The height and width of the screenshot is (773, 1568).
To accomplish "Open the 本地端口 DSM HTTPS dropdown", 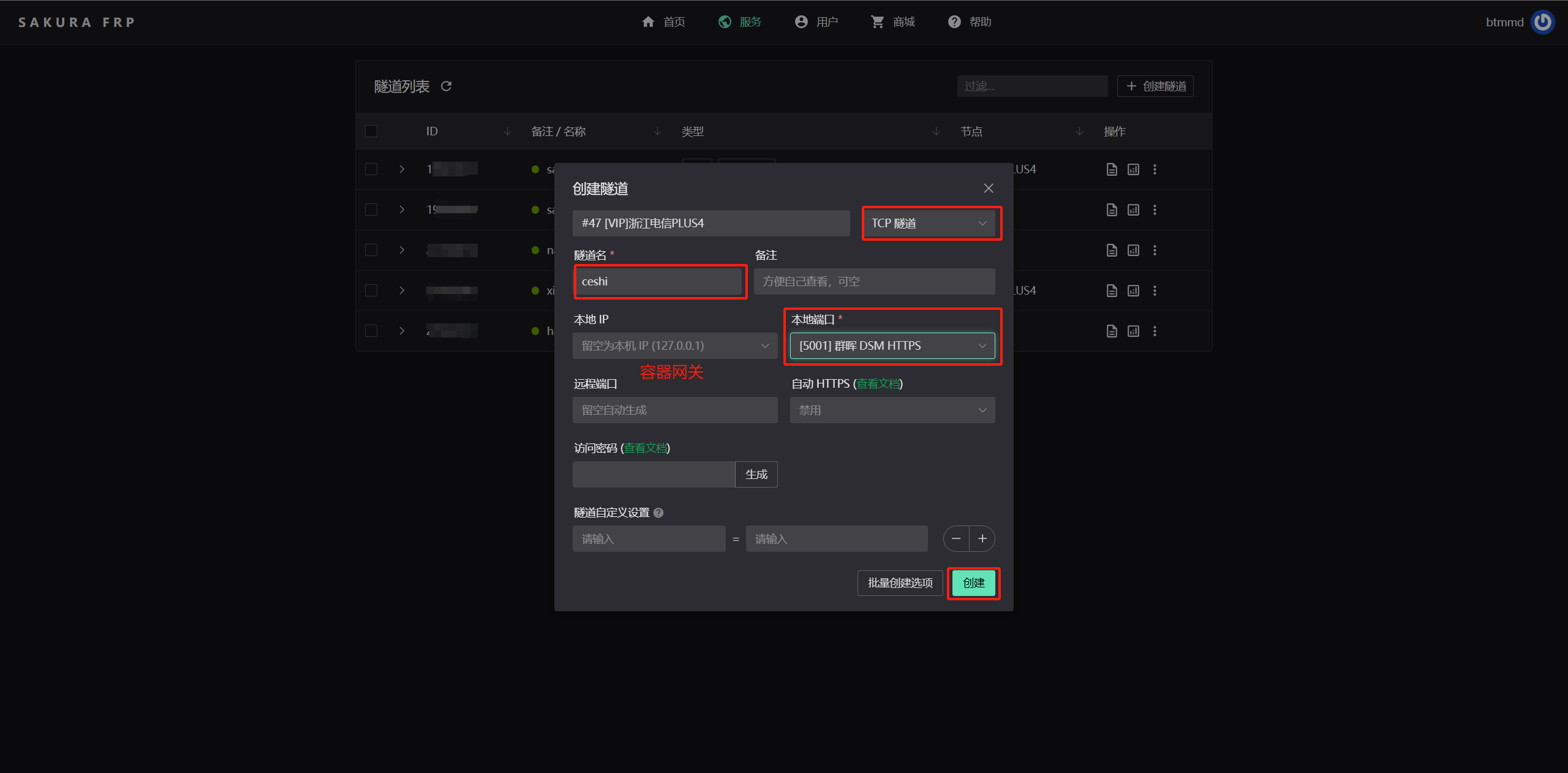I will [x=892, y=345].
